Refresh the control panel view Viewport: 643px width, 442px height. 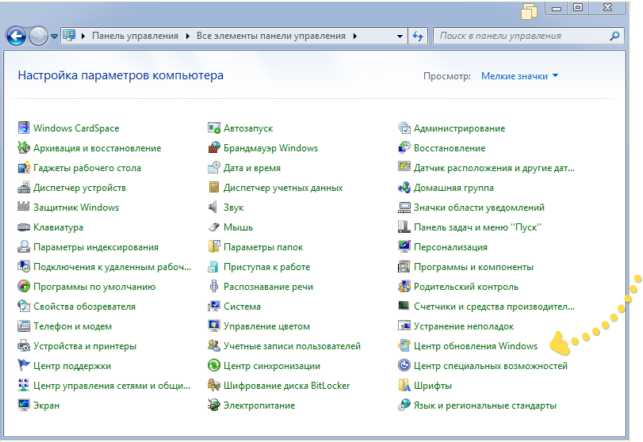(417, 36)
